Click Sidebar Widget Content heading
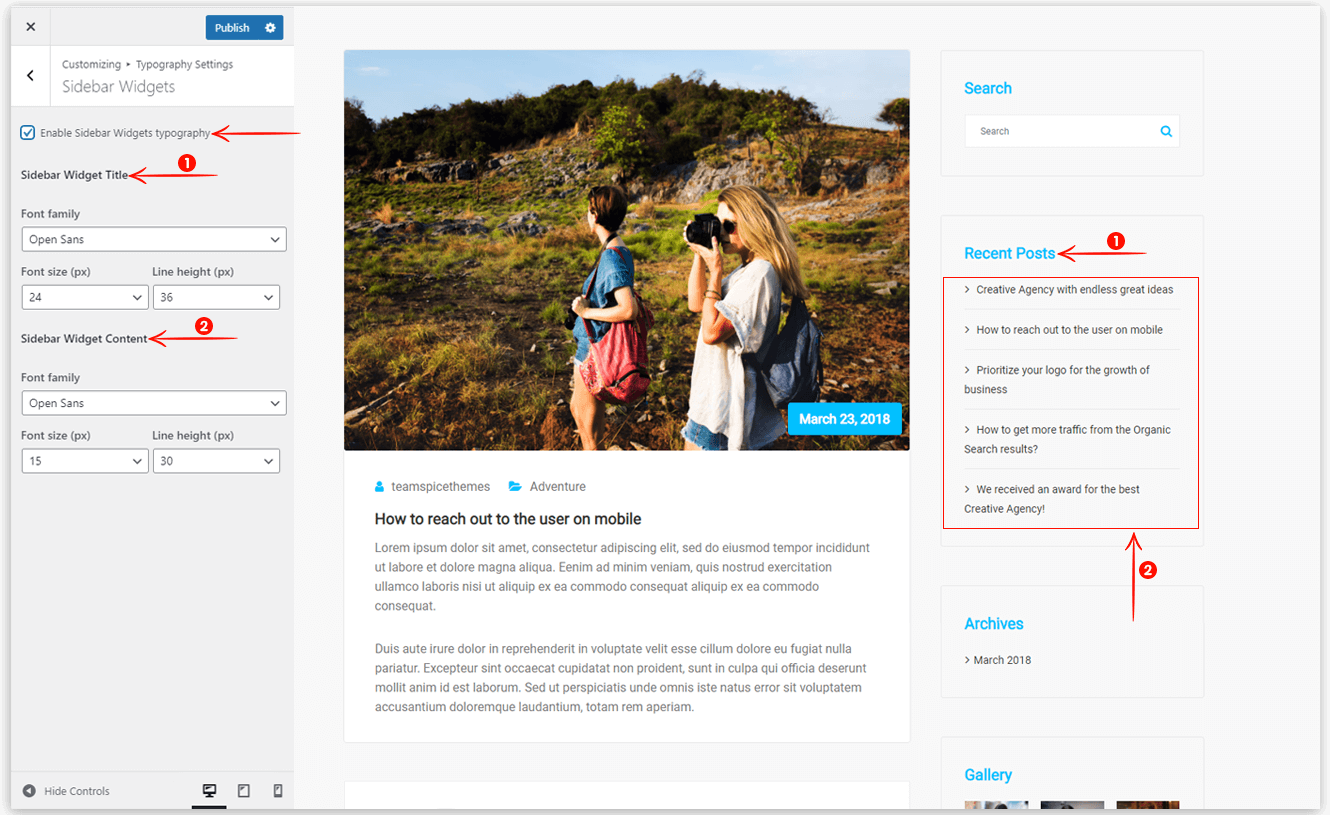 click(x=84, y=339)
